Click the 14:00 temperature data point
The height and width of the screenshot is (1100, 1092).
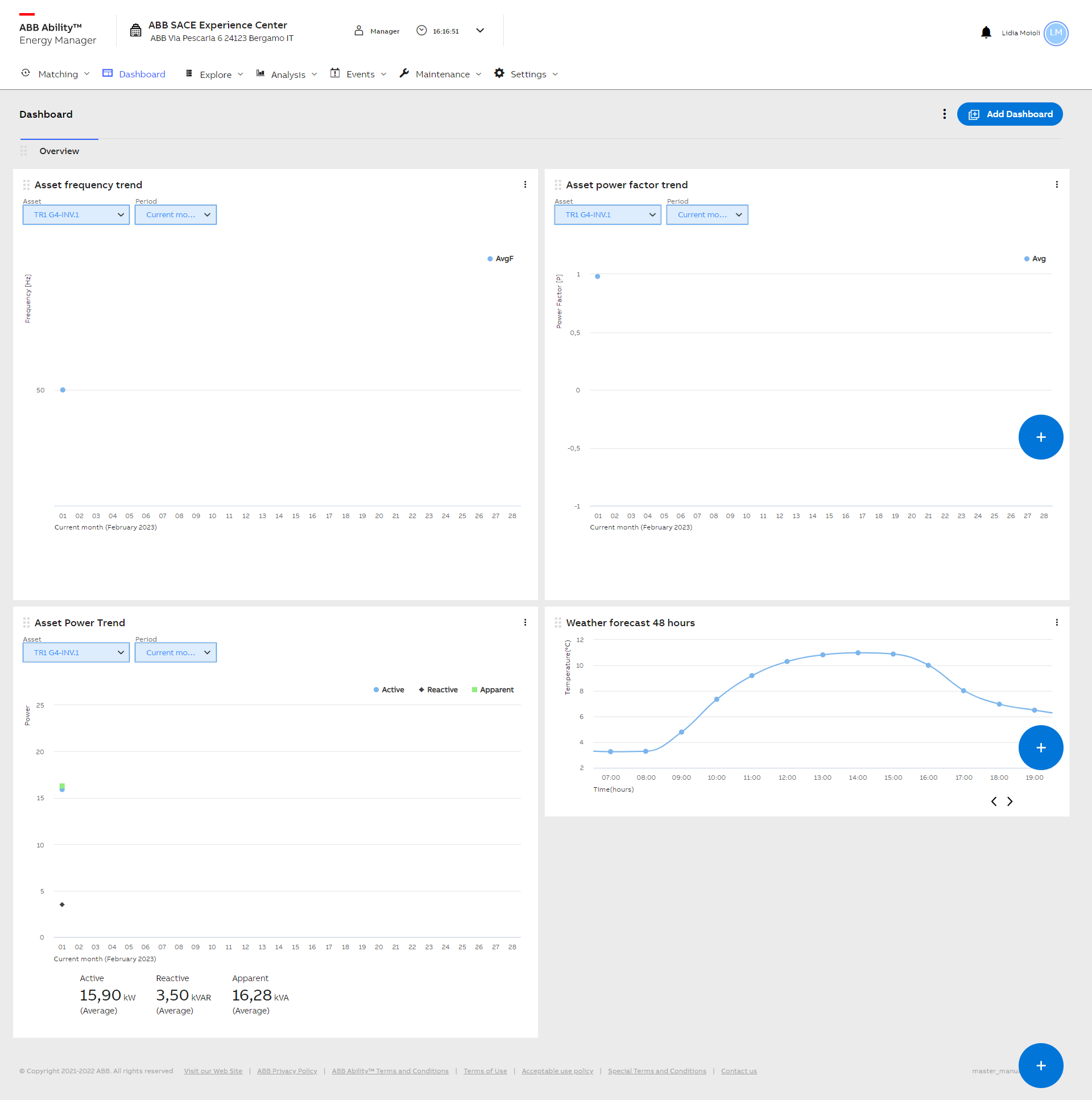point(858,653)
